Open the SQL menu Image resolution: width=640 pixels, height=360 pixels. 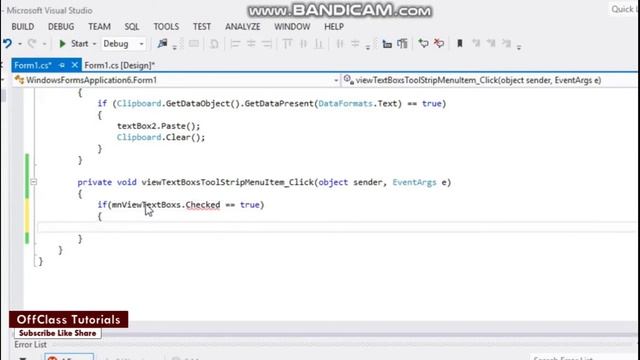click(x=132, y=27)
